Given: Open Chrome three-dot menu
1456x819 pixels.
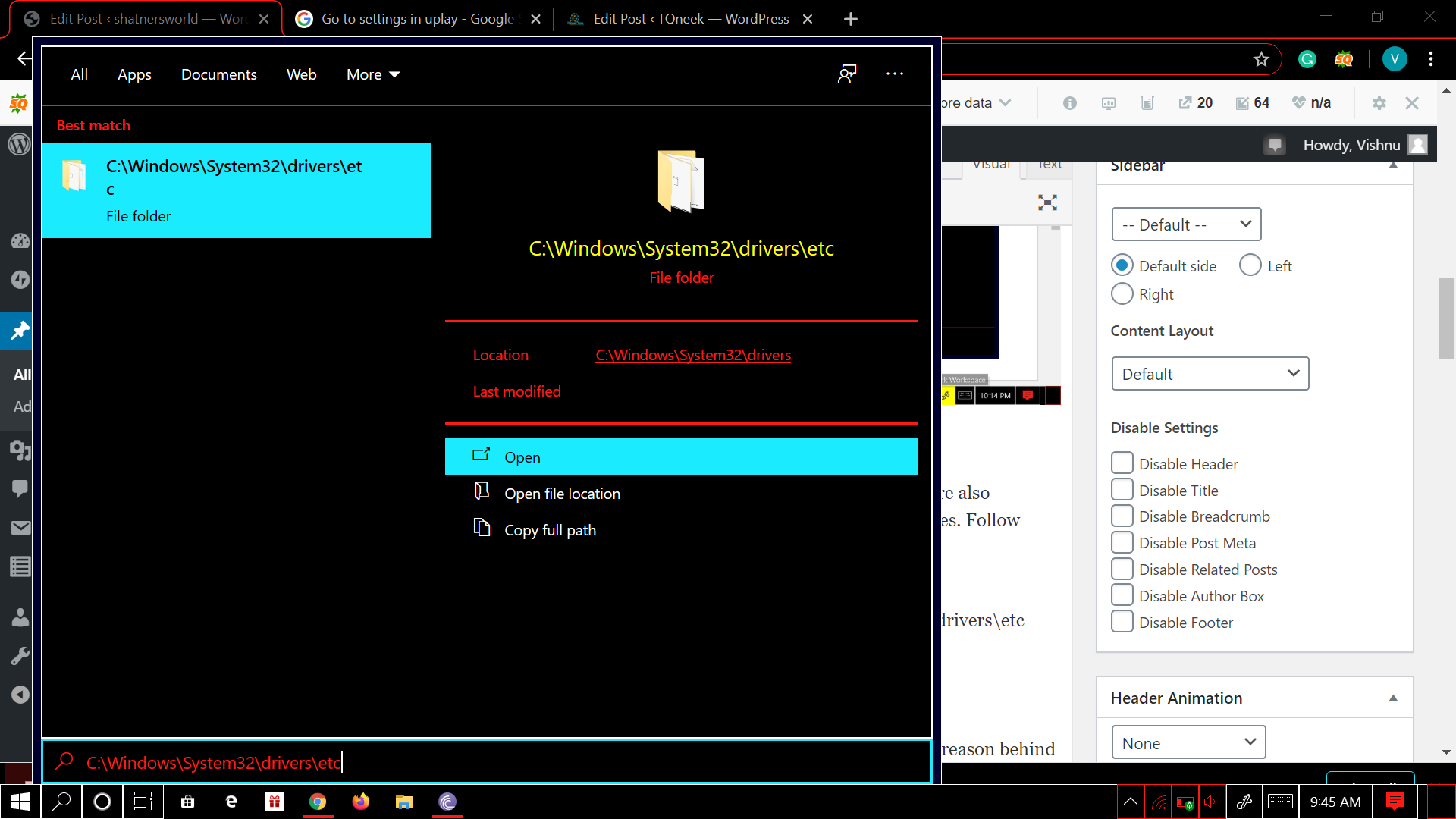Looking at the screenshot, I should [x=1431, y=59].
